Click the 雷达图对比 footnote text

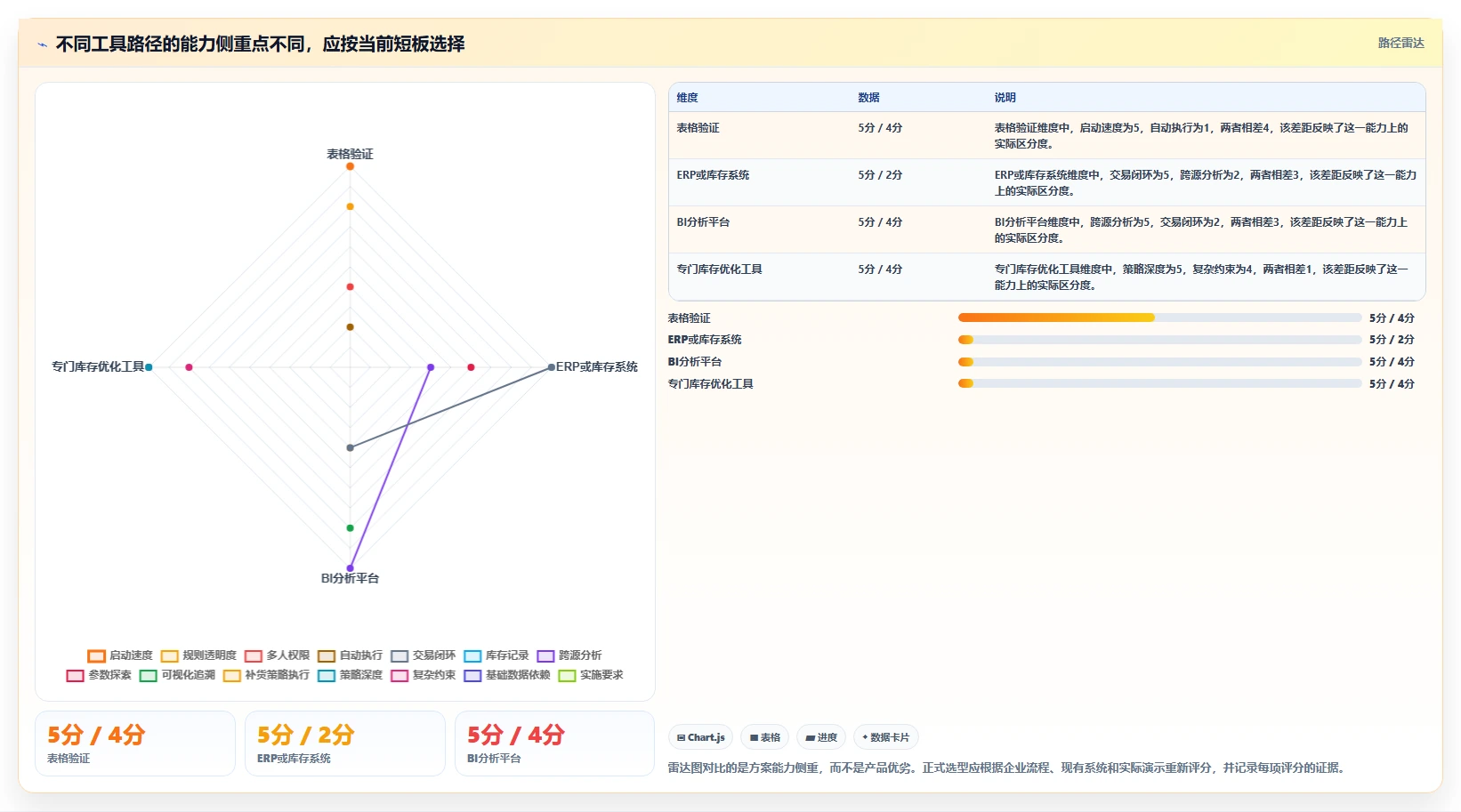1008,768
